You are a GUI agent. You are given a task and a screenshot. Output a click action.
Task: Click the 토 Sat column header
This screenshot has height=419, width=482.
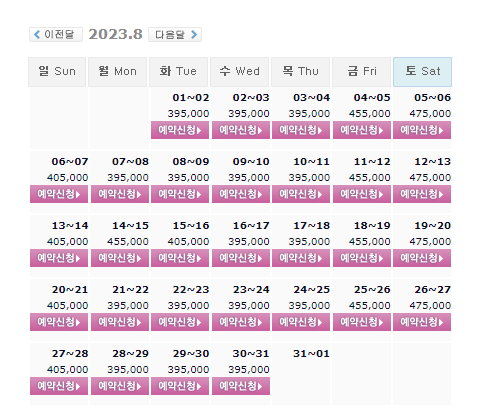[x=422, y=72]
